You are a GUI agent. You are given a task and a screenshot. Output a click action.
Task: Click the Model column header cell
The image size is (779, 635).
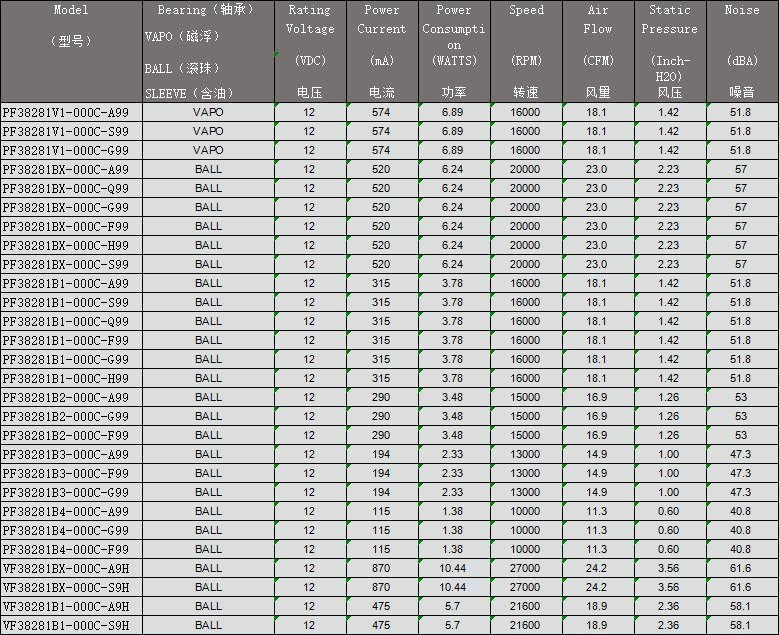click(x=70, y=50)
